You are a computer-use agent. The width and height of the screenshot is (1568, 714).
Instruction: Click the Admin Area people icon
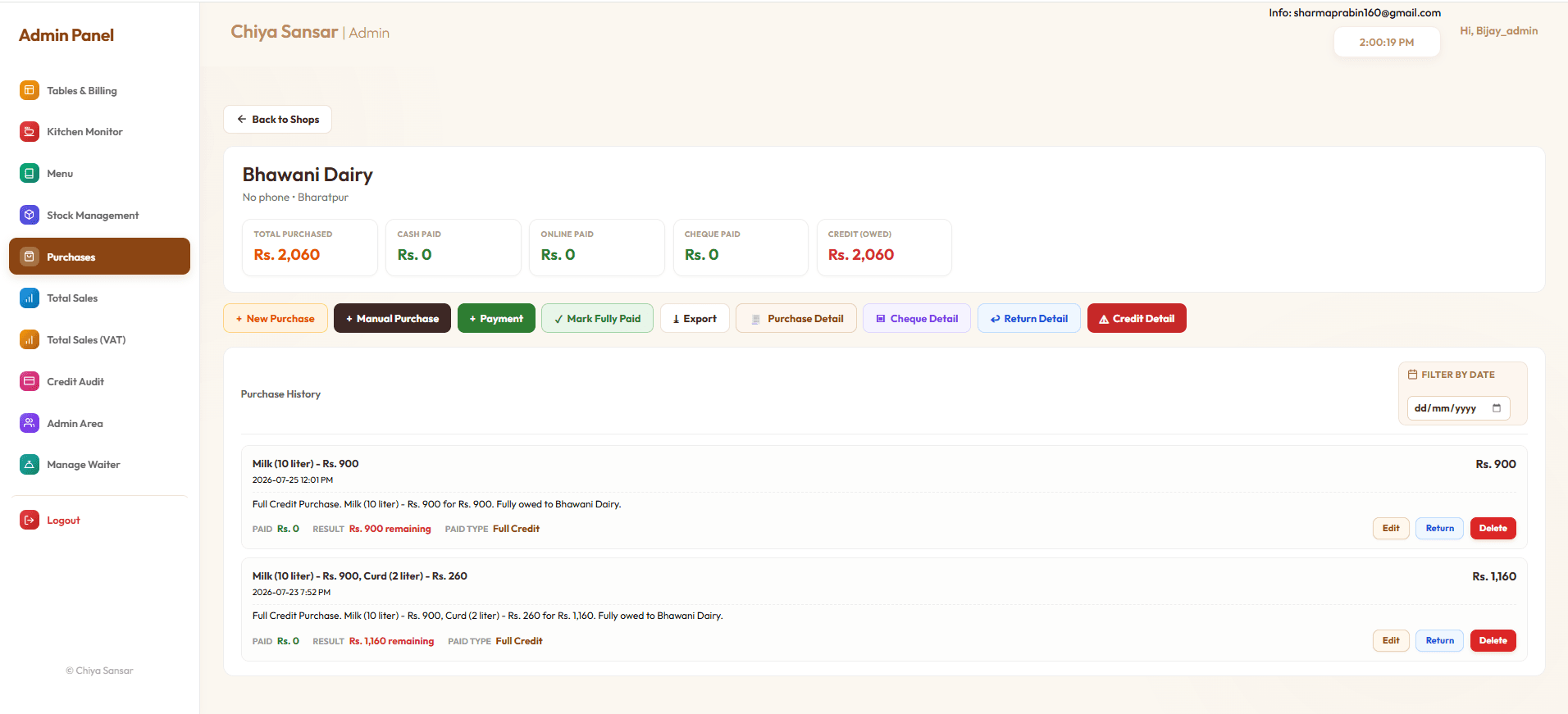coord(30,423)
